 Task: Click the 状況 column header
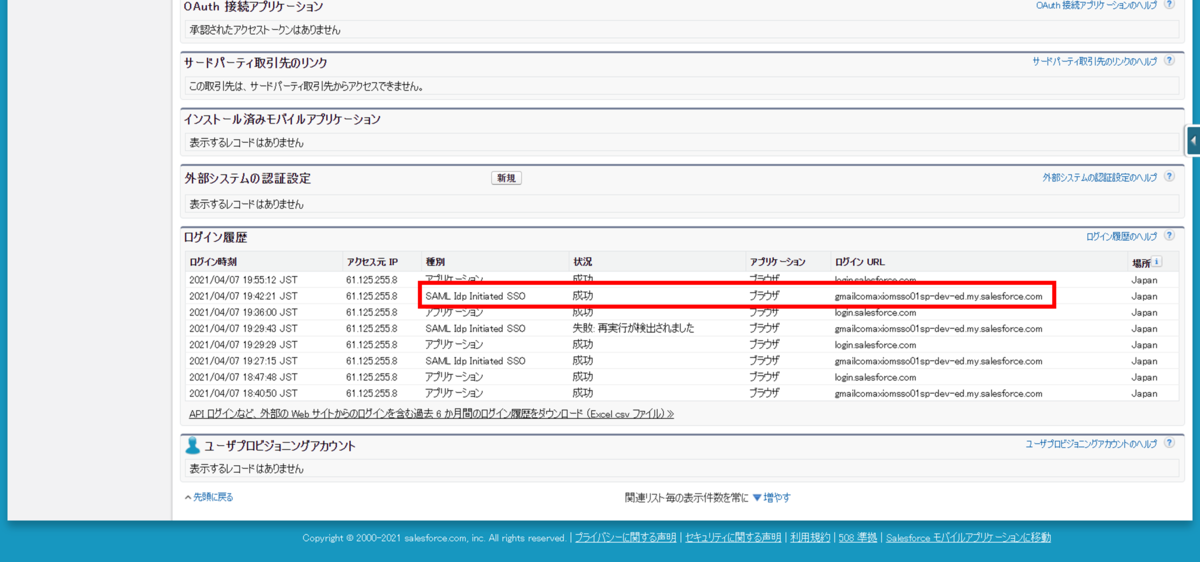pyautogui.click(x=583, y=262)
